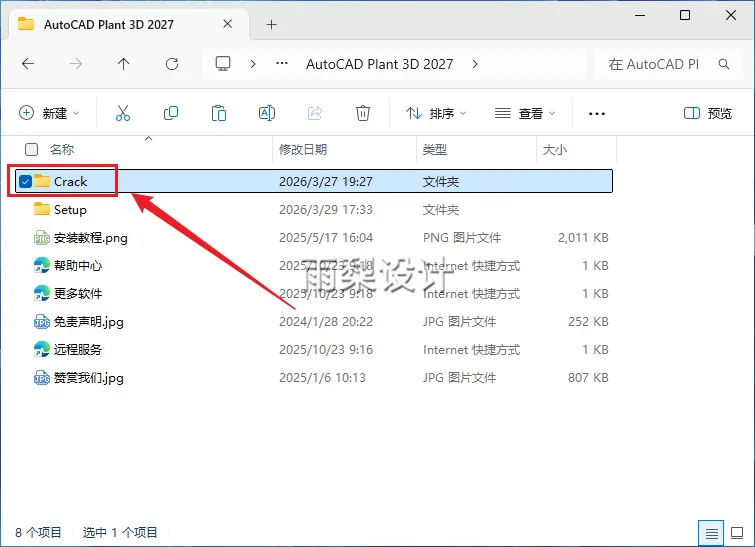Image resolution: width=755 pixels, height=547 pixels.
Task: Open the 新建 dropdown menu
Action: pyautogui.click(x=49, y=113)
